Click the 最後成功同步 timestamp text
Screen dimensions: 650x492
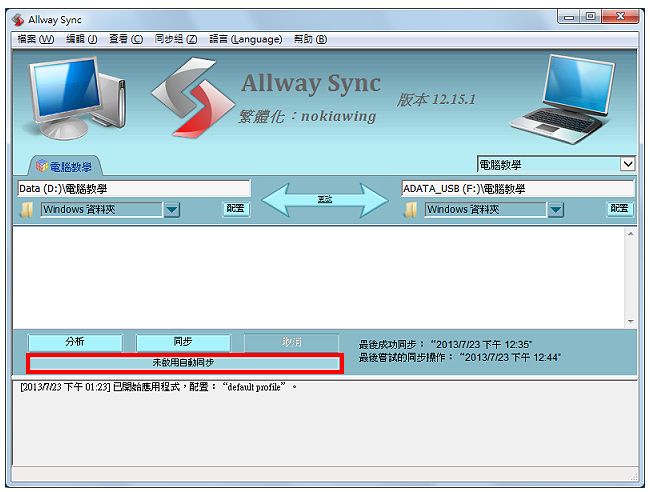[x=445, y=344]
